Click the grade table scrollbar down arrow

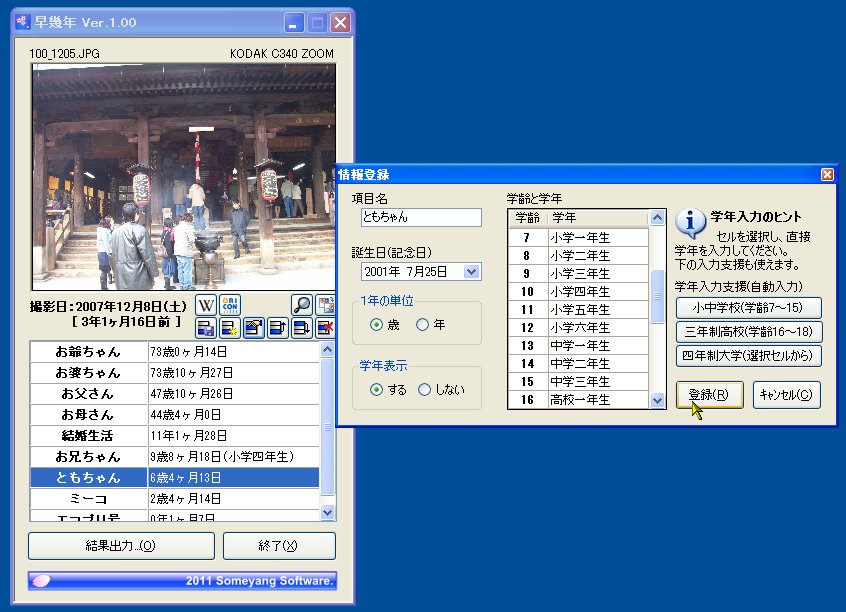click(657, 398)
